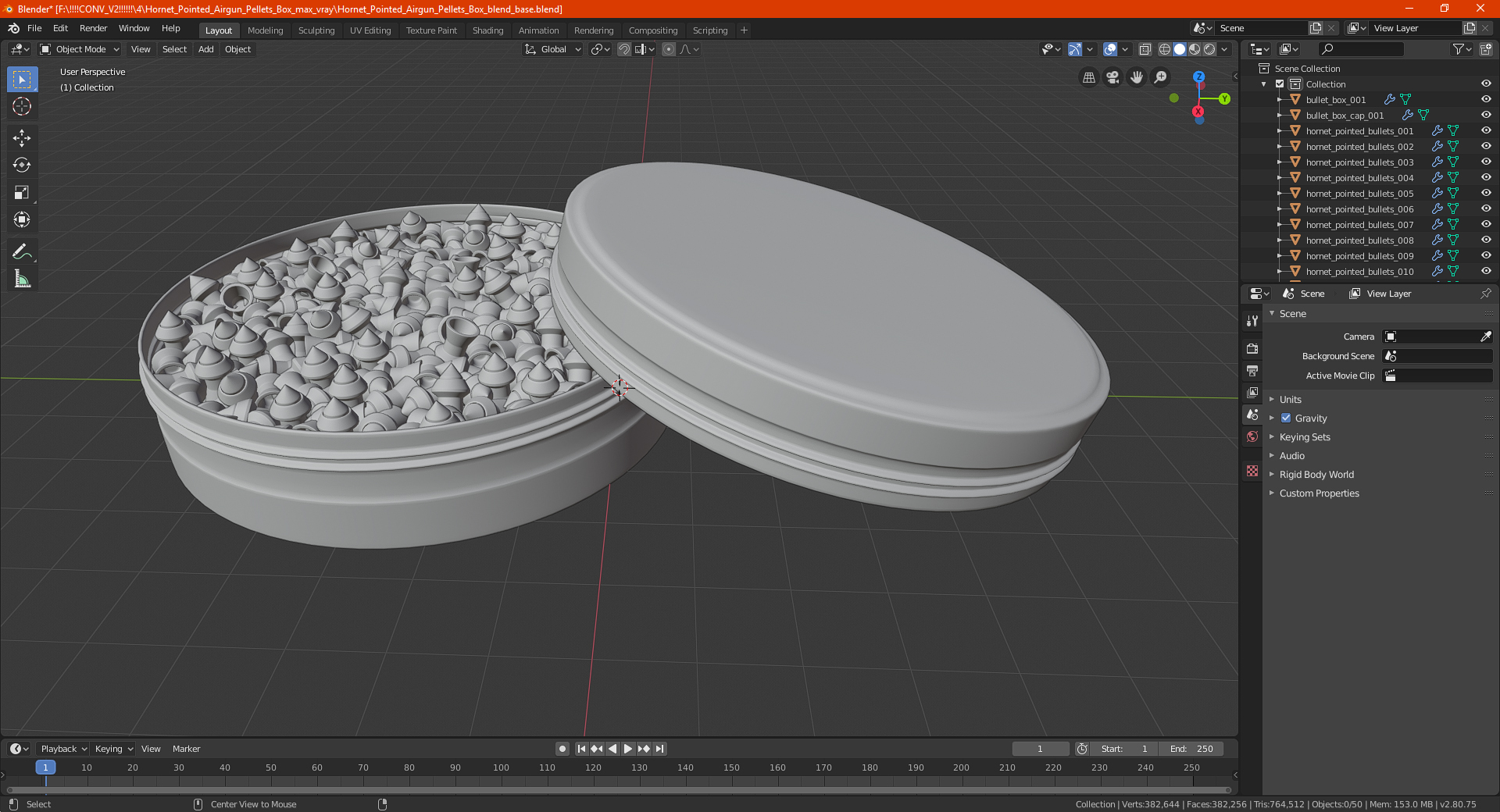Image resolution: width=1500 pixels, height=812 pixels.
Task: Open the Global transform orientation dropdown
Action: point(553,49)
